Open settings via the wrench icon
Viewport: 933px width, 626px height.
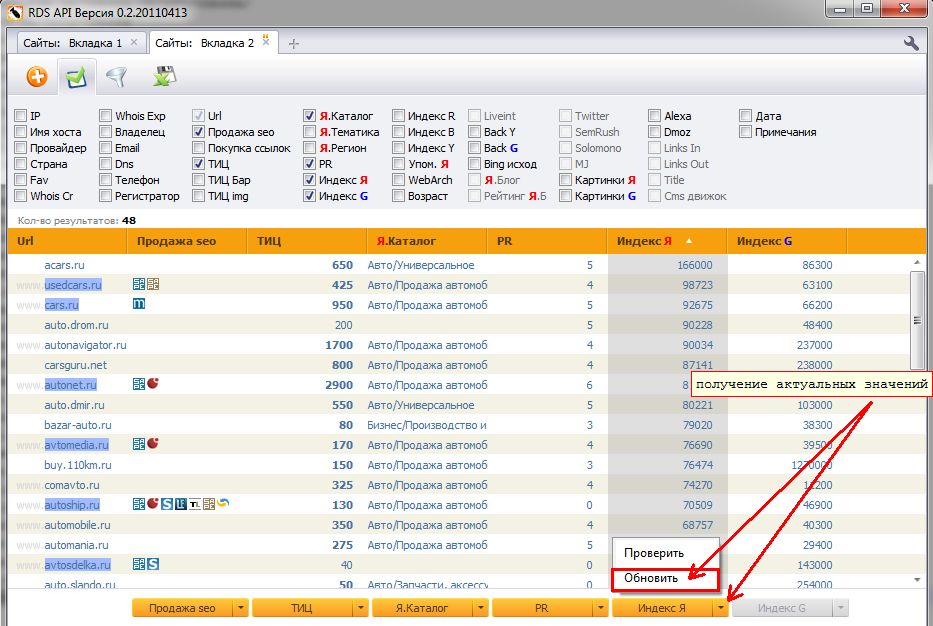click(911, 43)
